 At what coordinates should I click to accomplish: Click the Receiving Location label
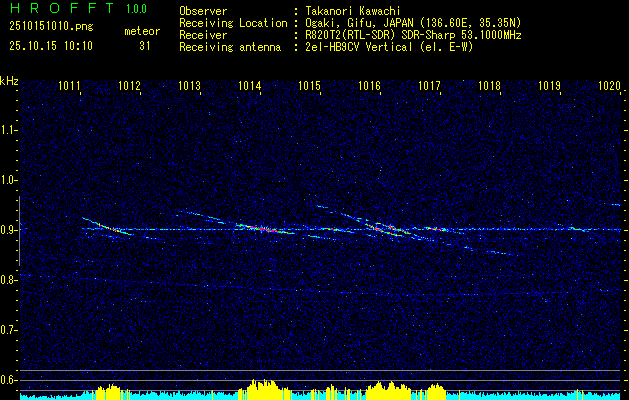(x=233, y=23)
